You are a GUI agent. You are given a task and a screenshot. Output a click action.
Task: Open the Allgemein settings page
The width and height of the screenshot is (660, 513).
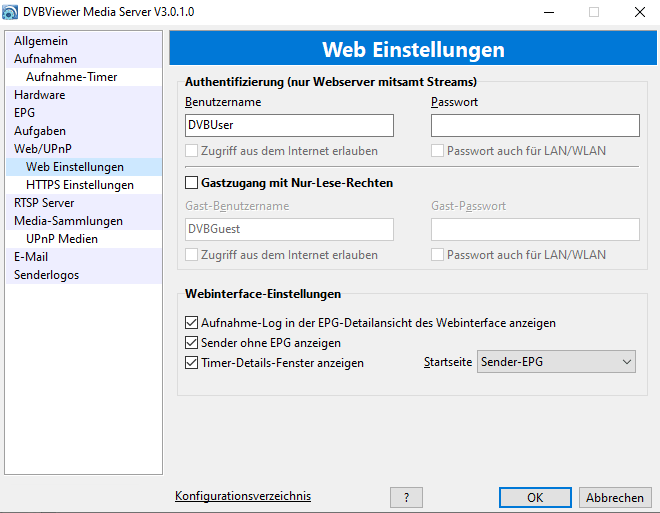pos(84,41)
